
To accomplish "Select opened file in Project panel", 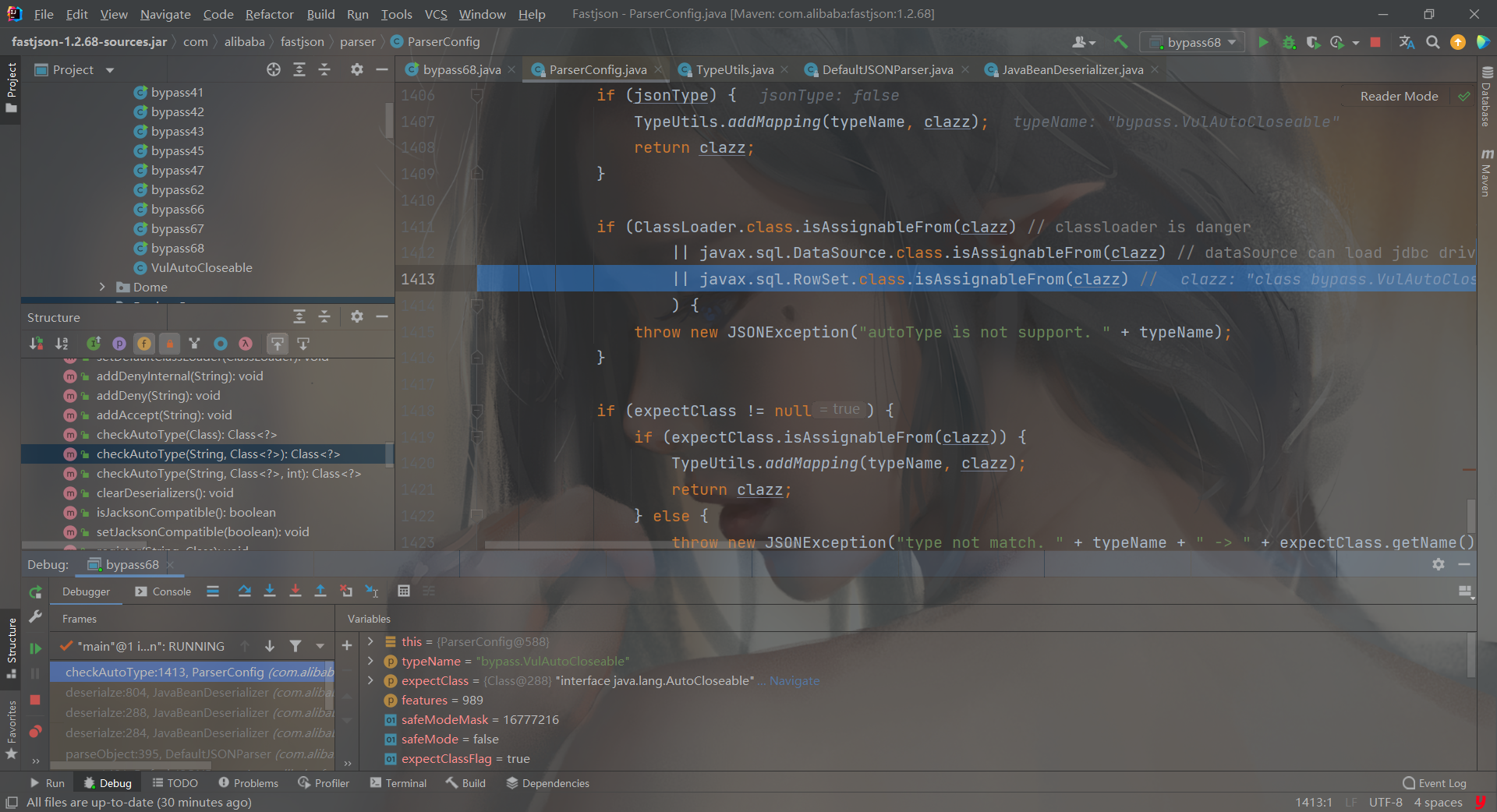I will [x=274, y=69].
